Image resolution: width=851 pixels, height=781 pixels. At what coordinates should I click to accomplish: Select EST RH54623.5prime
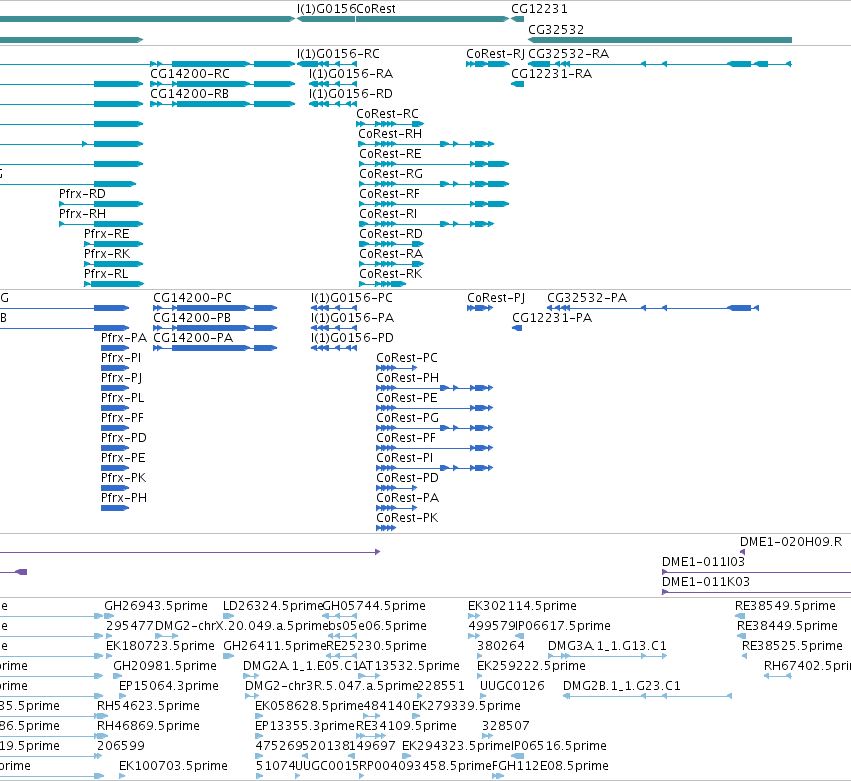click(103, 716)
